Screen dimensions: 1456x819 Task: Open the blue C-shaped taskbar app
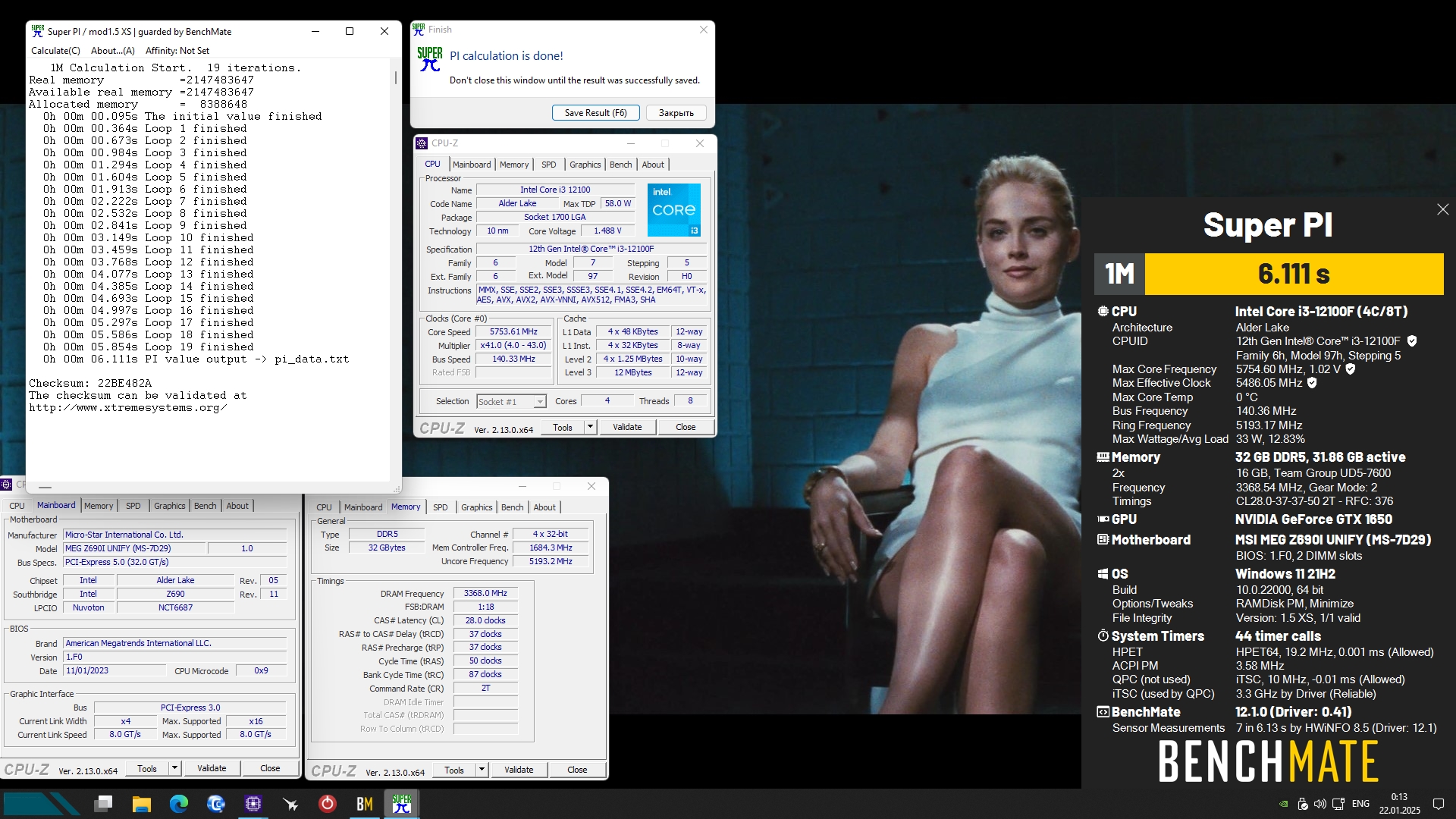click(216, 804)
